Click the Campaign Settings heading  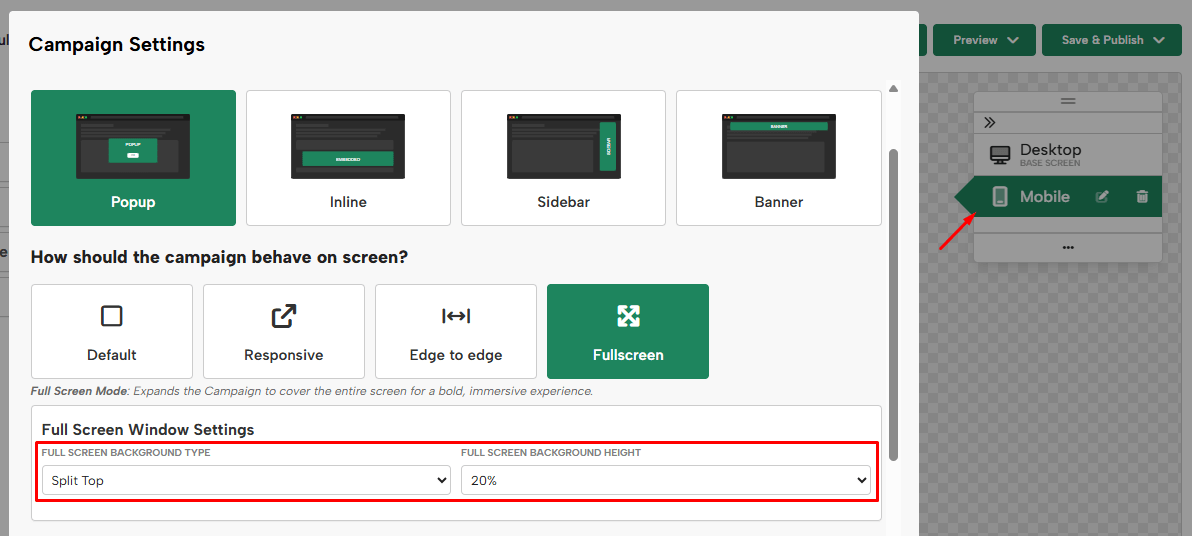[116, 45]
